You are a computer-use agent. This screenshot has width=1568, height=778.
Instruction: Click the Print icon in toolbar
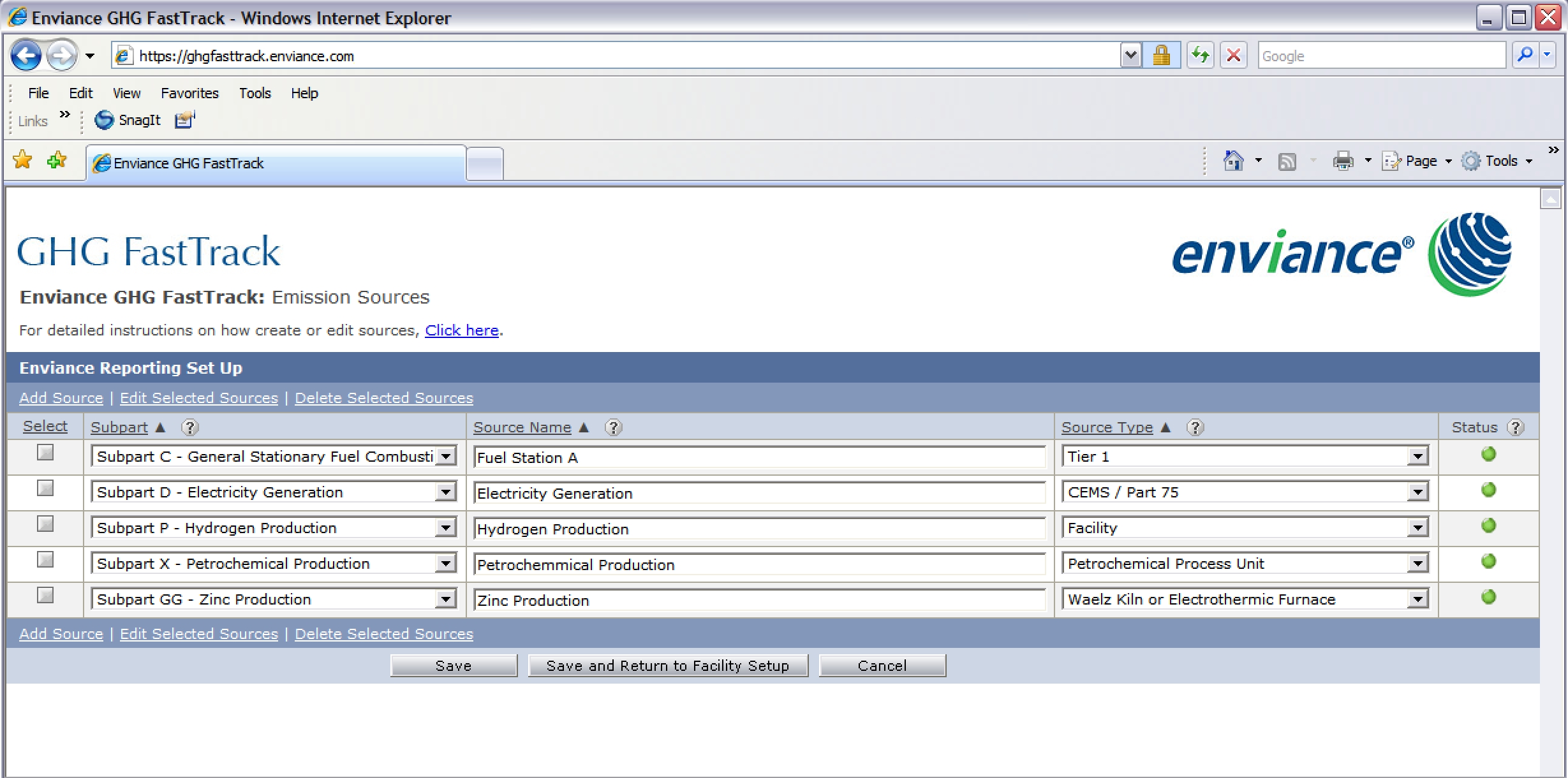pos(1342,161)
